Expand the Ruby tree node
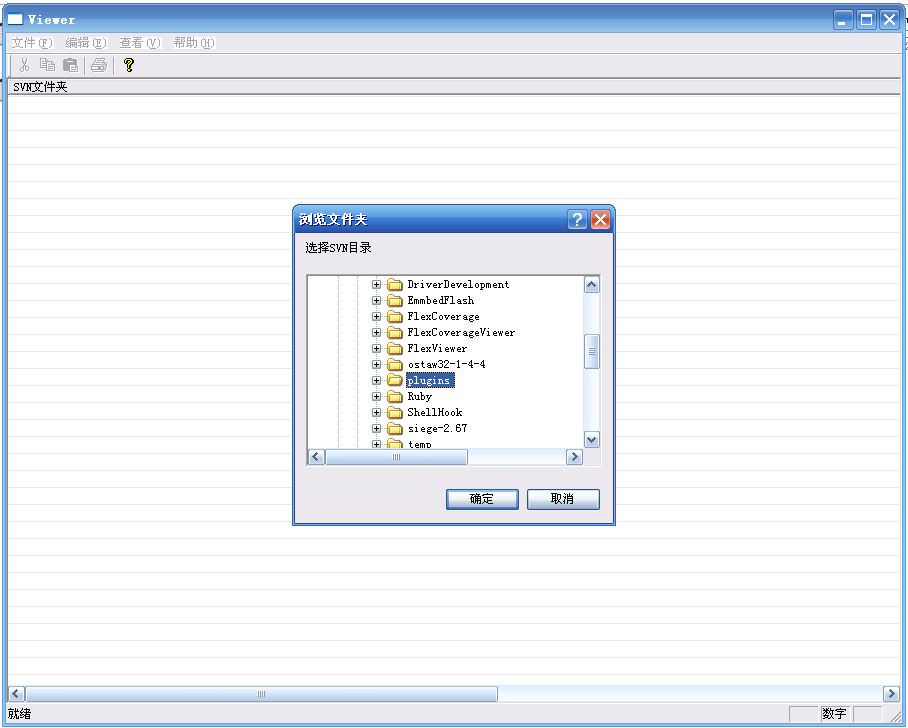 point(376,397)
